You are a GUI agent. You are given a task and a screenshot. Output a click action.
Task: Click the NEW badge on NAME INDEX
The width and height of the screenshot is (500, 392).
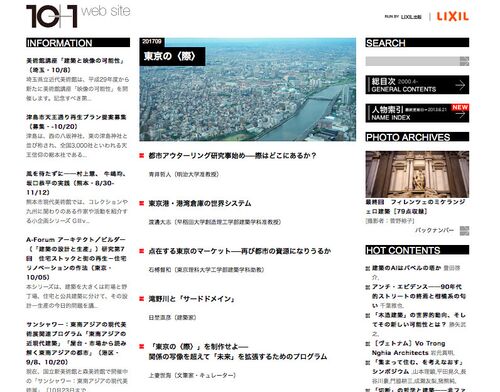coord(460,107)
